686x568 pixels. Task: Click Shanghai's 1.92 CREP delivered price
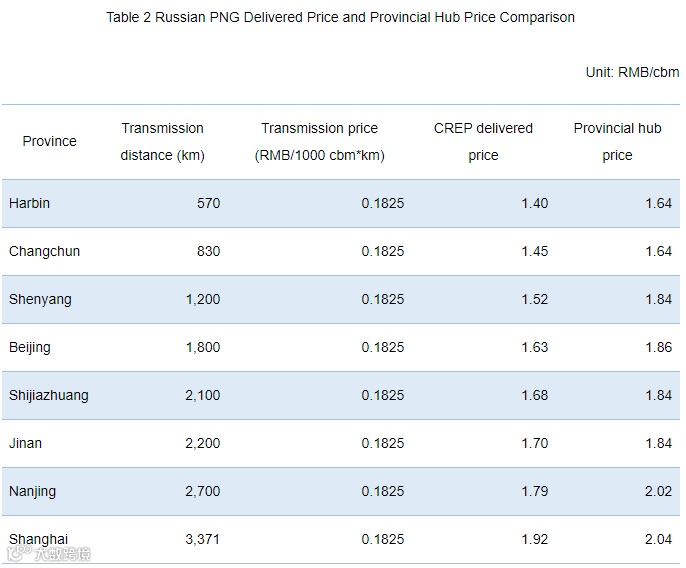coord(534,539)
